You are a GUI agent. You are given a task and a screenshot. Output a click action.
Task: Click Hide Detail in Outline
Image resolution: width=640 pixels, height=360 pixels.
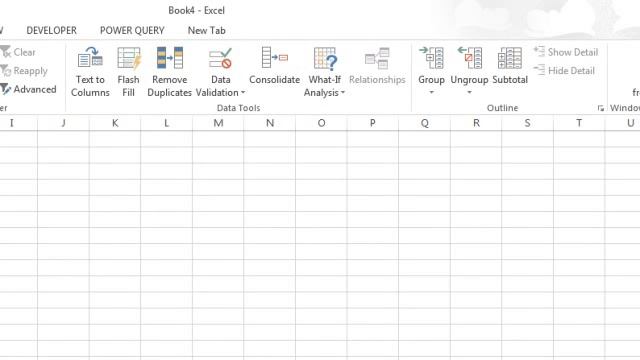click(564, 70)
